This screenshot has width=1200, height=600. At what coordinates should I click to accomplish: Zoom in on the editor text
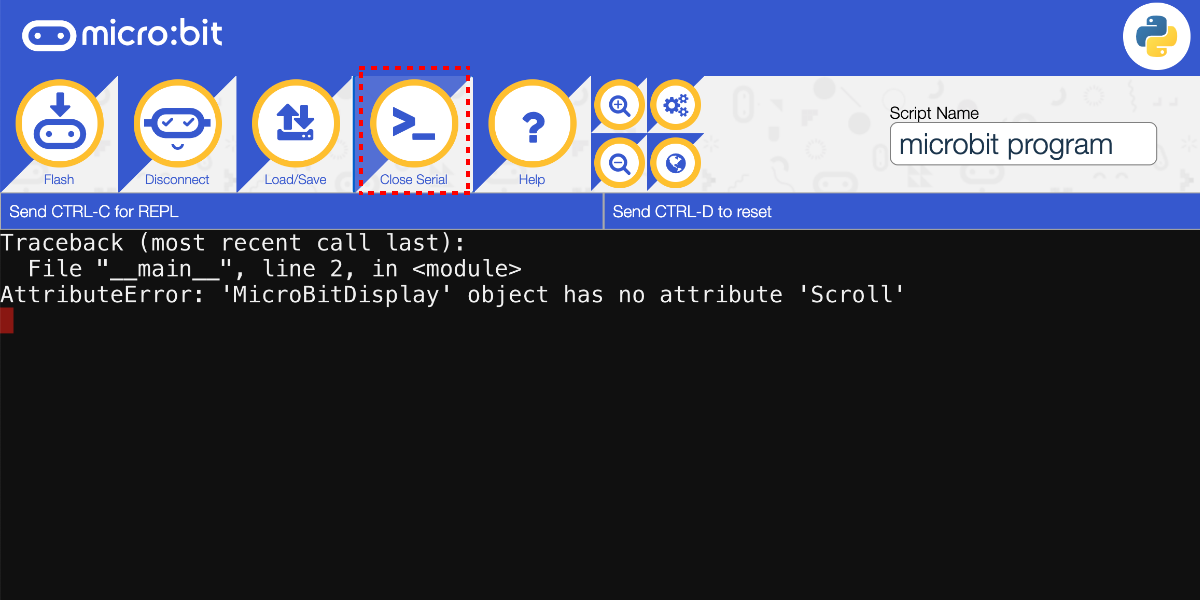coord(619,104)
